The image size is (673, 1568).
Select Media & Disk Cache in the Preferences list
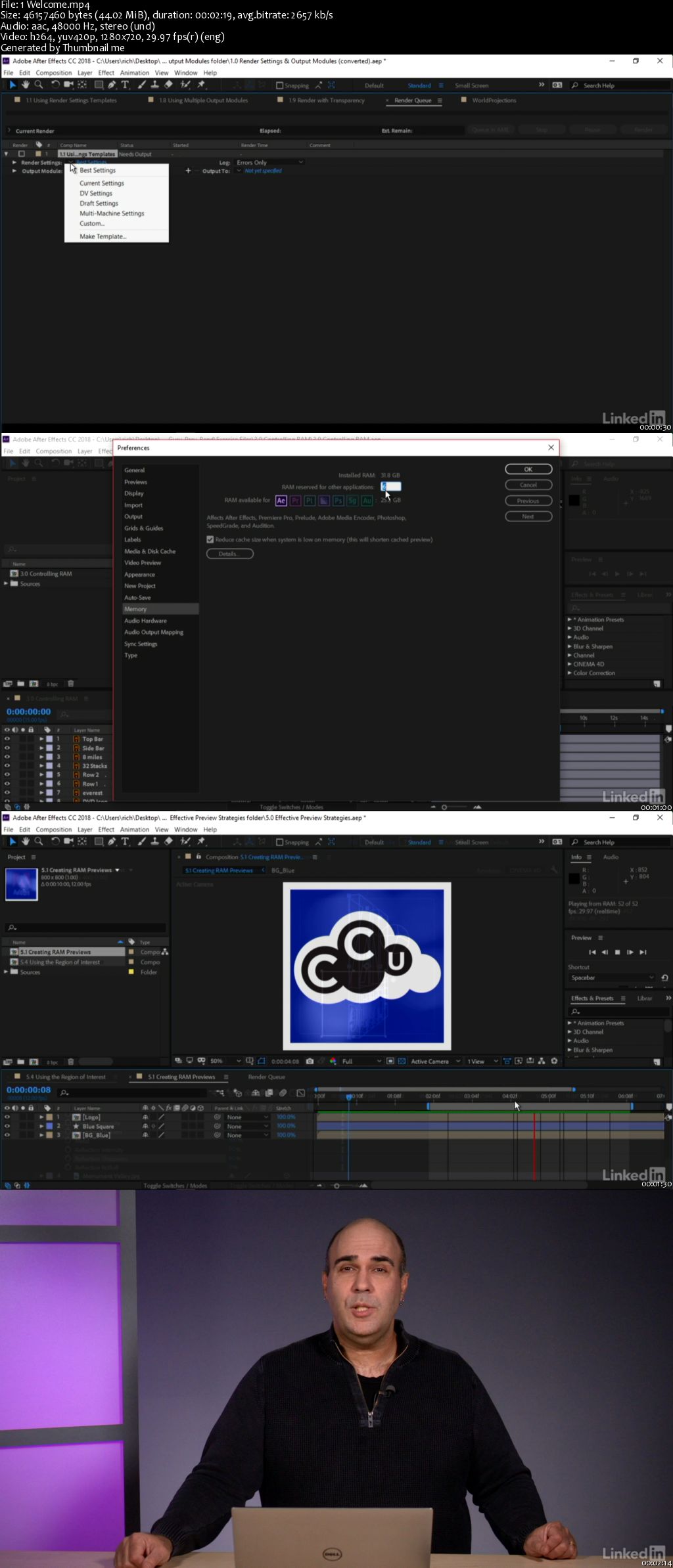tap(150, 551)
